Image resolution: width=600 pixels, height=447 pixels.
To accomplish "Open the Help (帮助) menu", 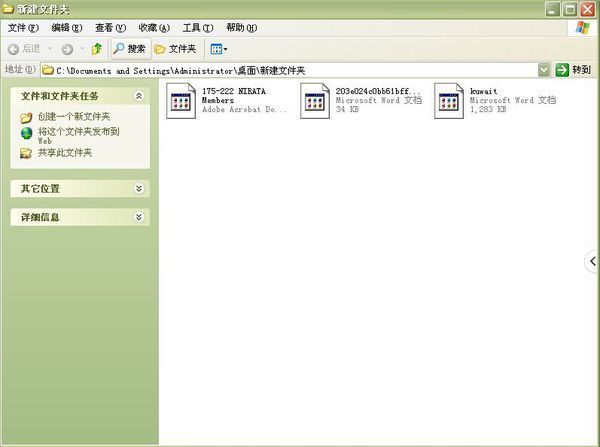I will point(241,28).
